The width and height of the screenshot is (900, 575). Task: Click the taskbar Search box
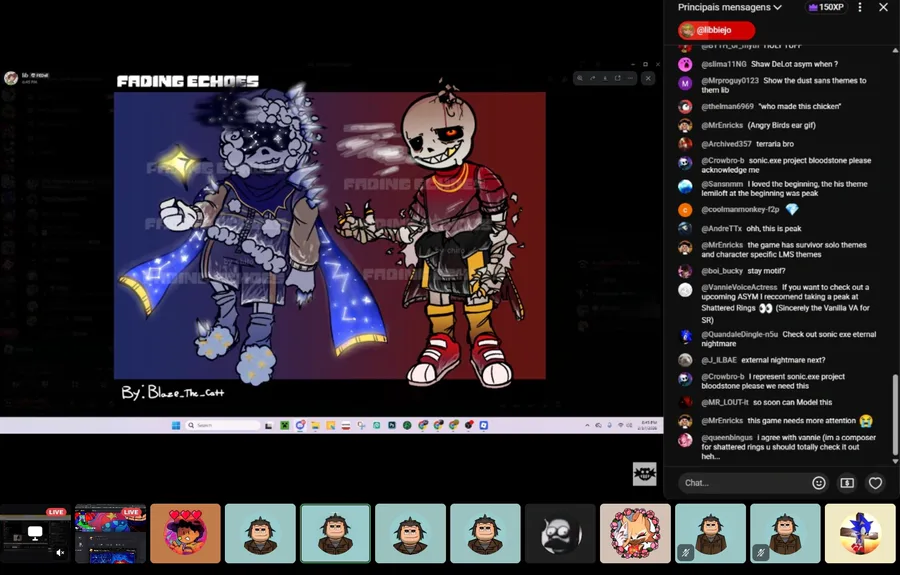223,425
